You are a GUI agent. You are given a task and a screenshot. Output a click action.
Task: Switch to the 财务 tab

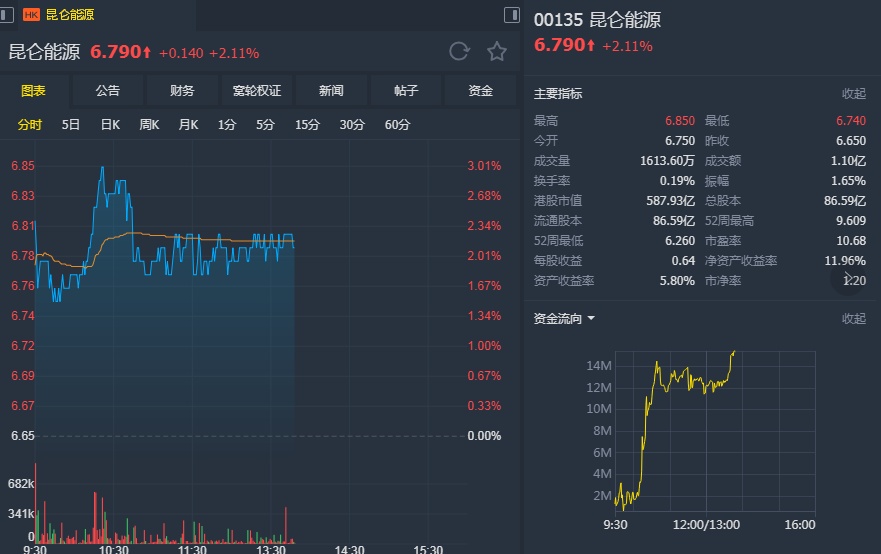coord(182,90)
